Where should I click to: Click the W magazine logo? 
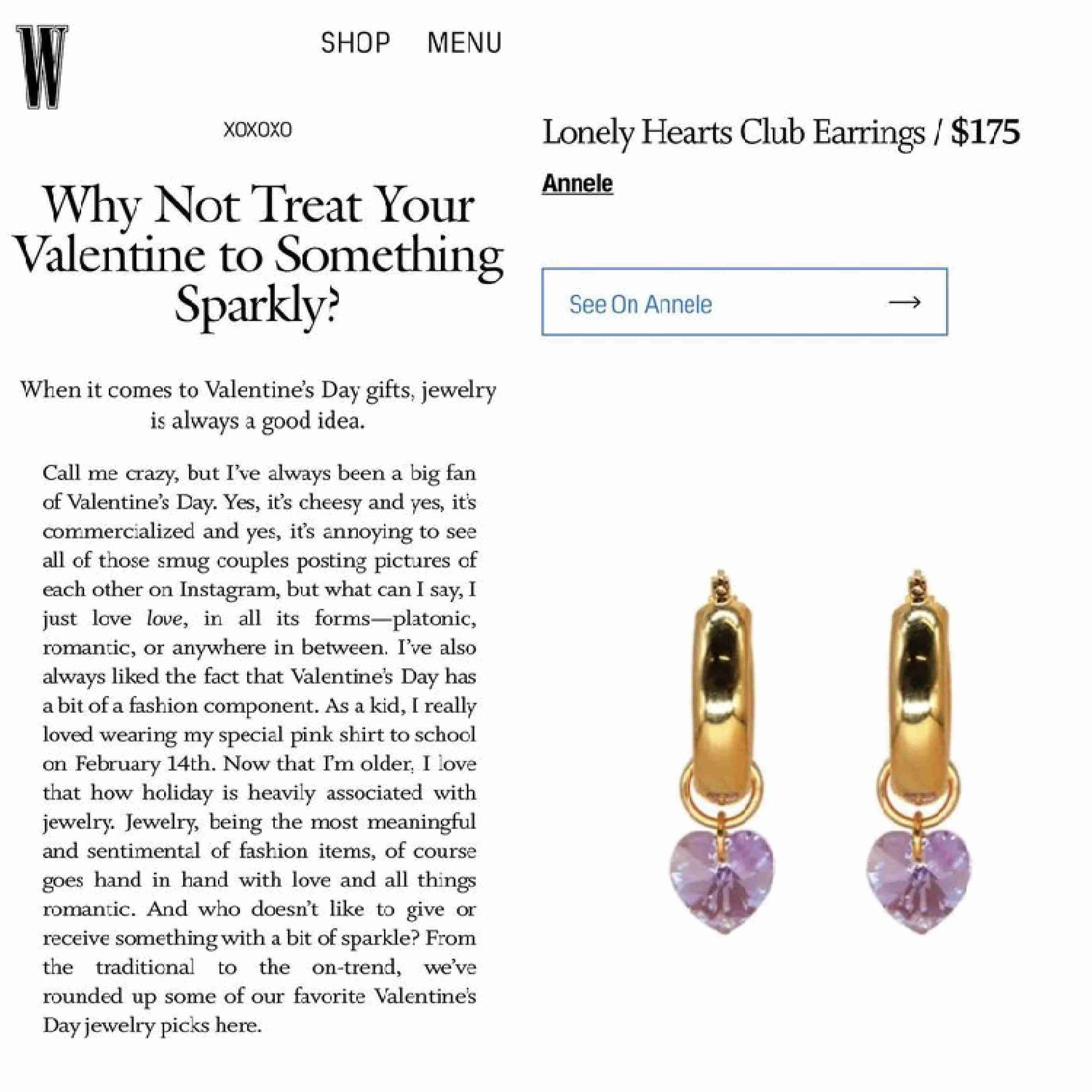point(42,67)
